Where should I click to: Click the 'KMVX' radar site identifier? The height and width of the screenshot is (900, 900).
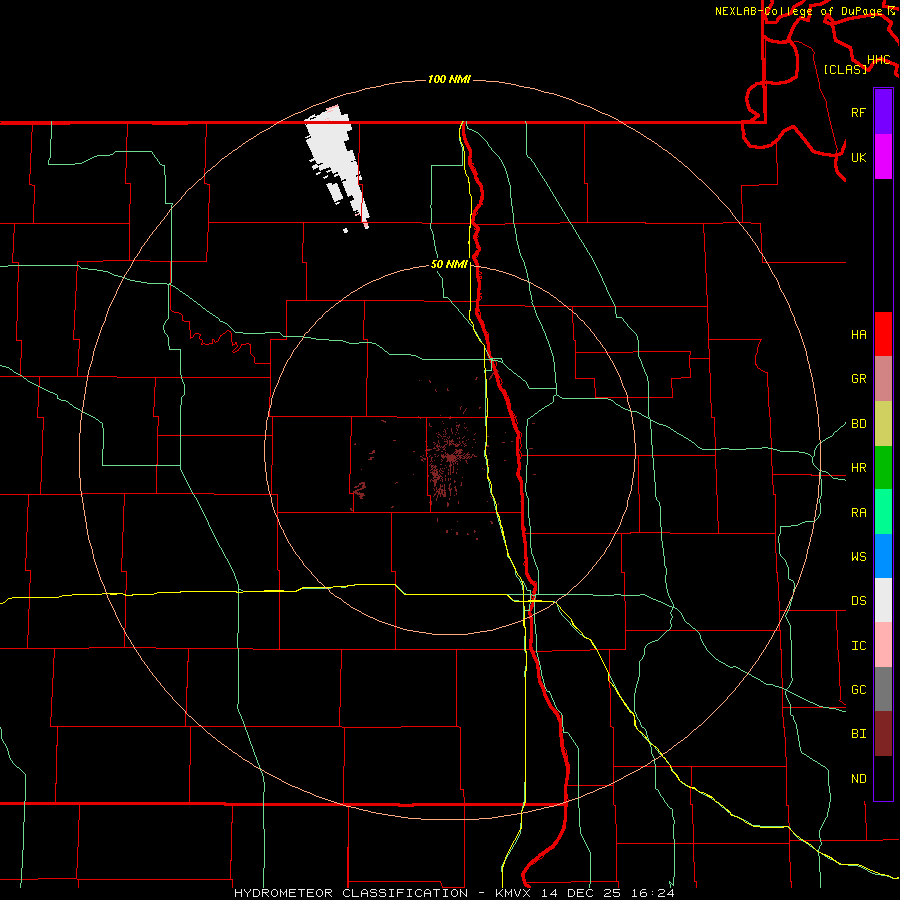(515, 893)
